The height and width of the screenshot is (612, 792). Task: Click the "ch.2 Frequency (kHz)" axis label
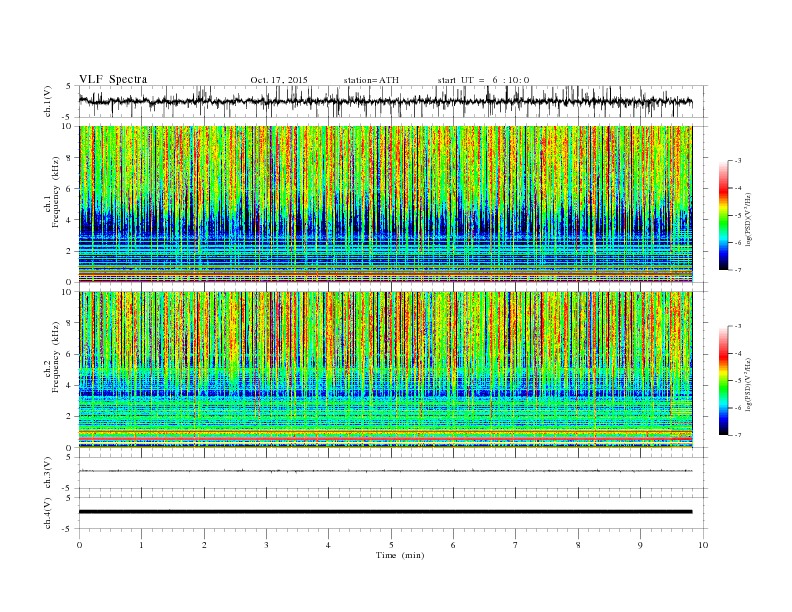[52, 356]
